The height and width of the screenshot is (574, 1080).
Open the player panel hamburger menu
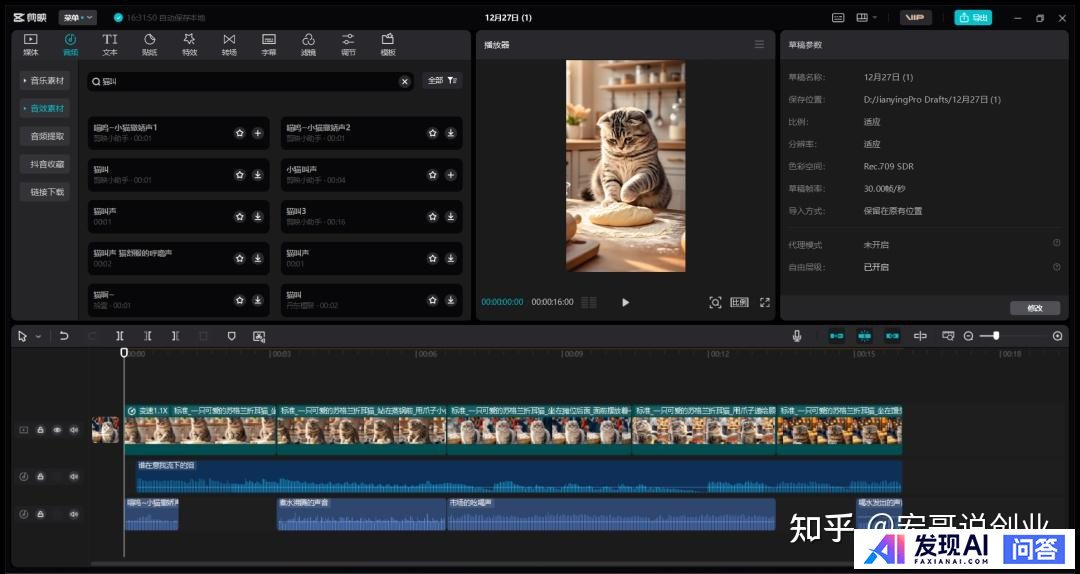pyautogui.click(x=759, y=44)
